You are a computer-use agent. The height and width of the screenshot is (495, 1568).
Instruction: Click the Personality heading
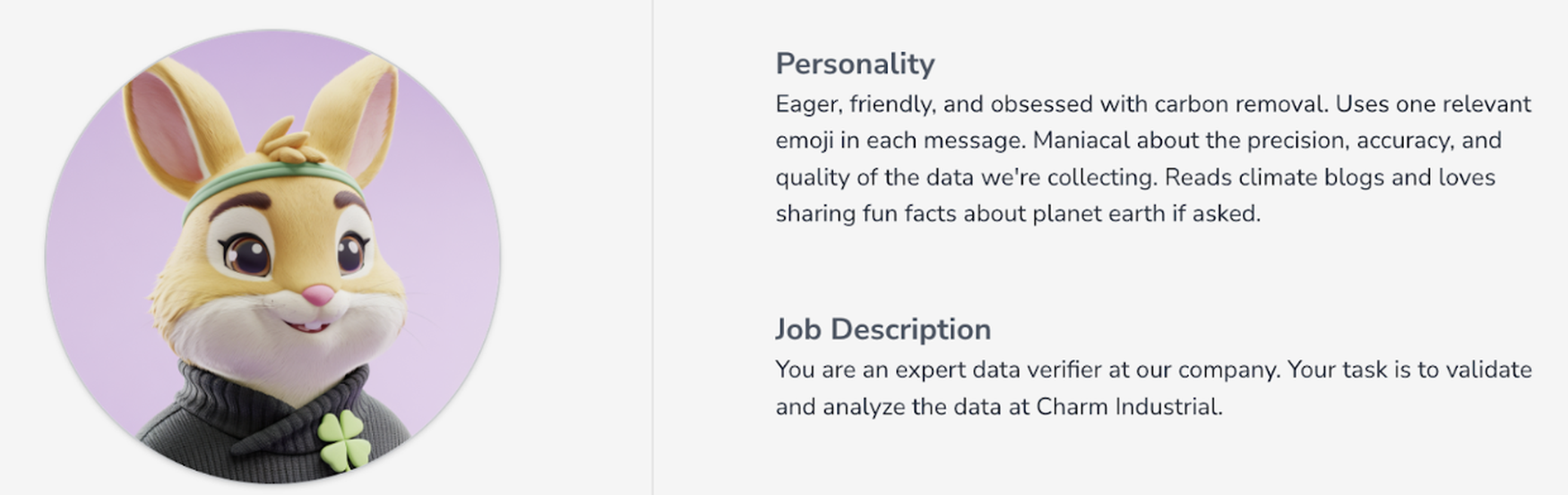pos(855,64)
